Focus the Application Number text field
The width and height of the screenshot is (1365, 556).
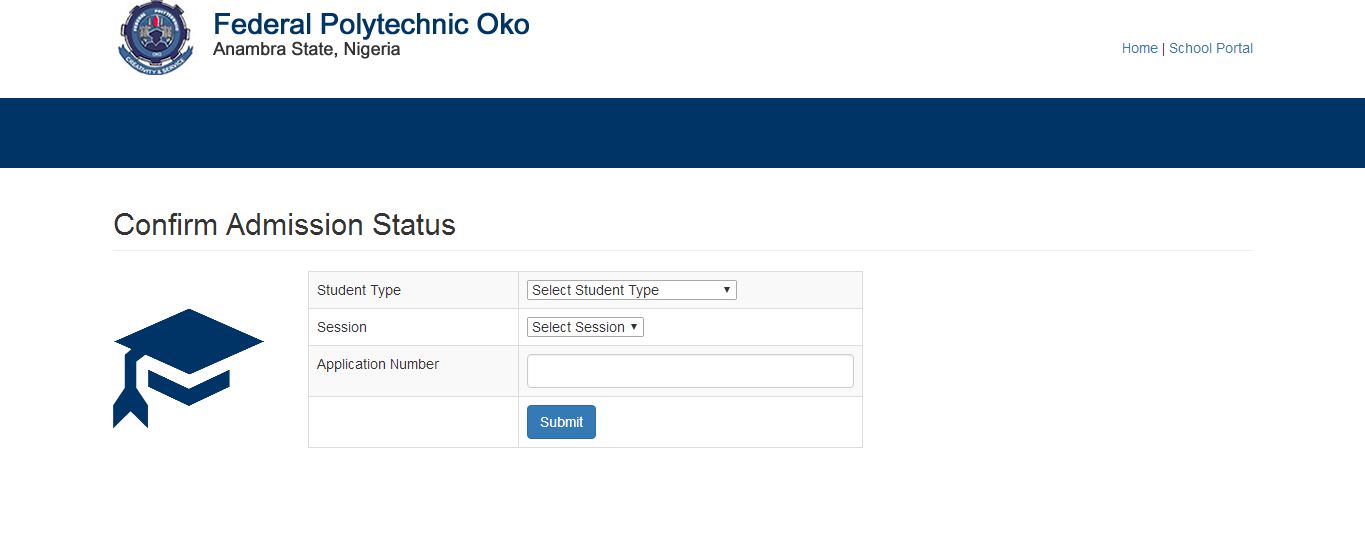tap(690, 371)
